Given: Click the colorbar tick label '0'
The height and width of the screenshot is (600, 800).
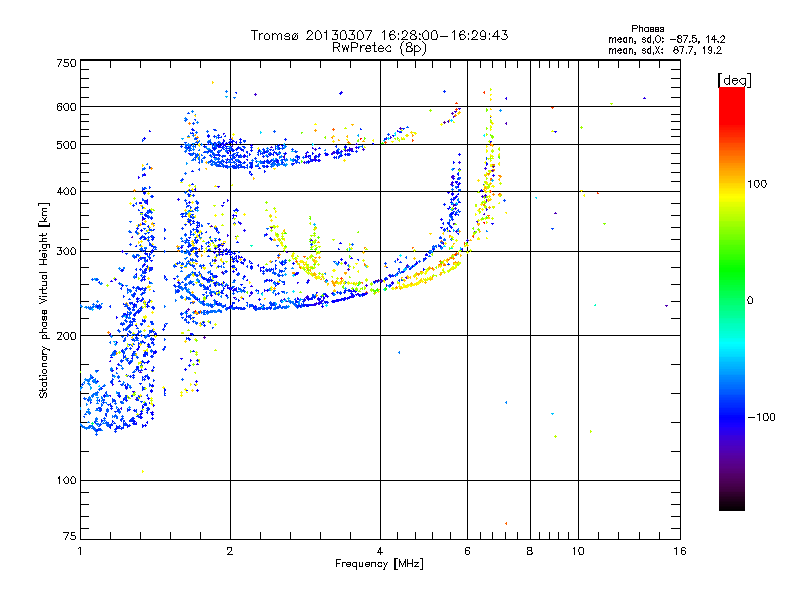Looking at the screenshot, I should pos(750,300).
